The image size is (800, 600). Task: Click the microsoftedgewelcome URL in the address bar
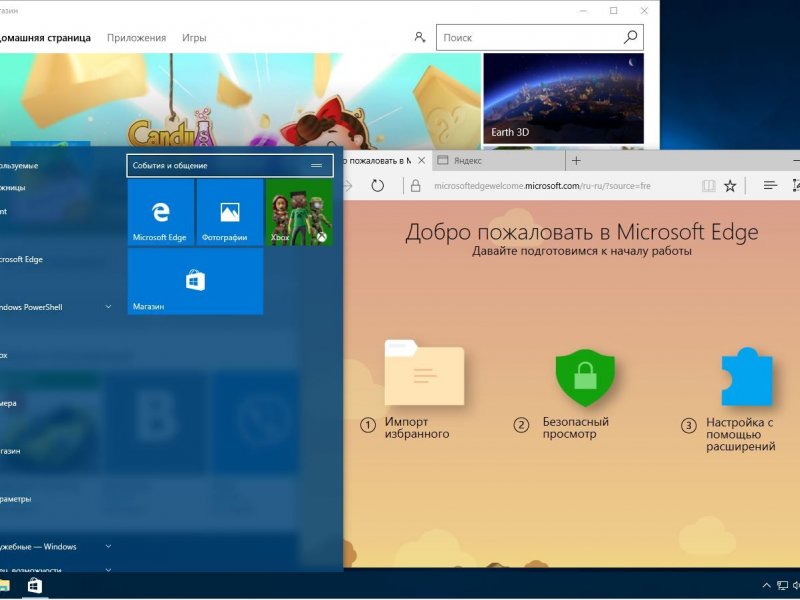pos(542,186)
